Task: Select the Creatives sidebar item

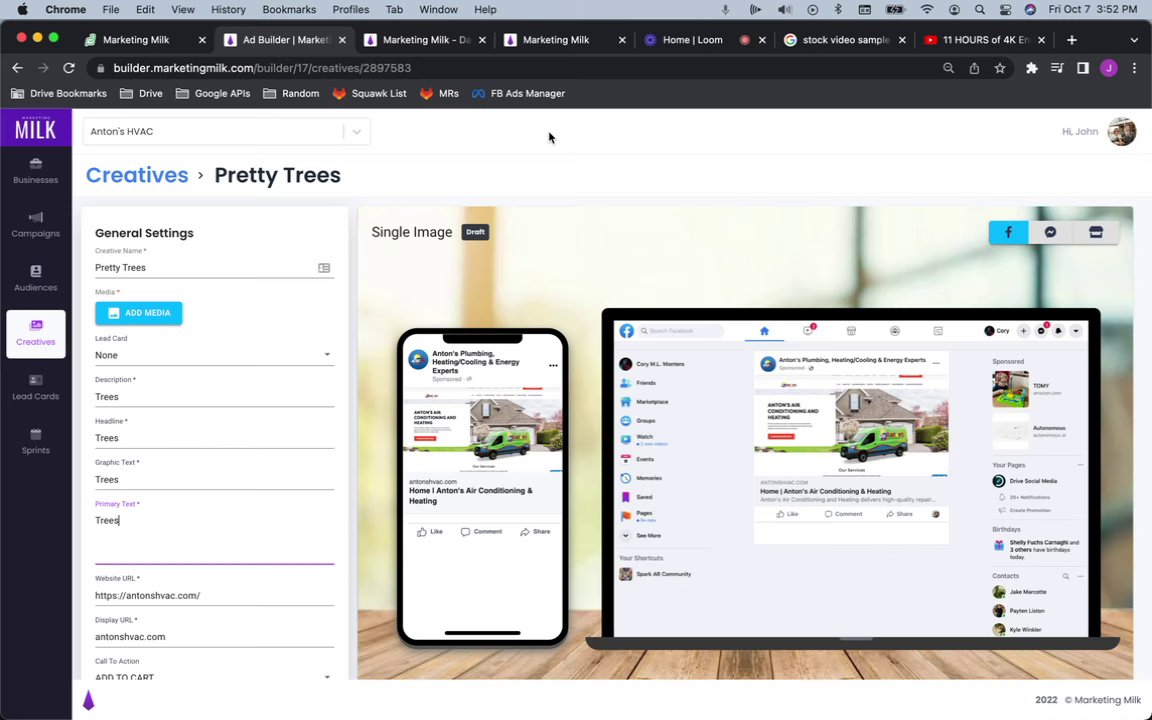Action: [35, 334]
